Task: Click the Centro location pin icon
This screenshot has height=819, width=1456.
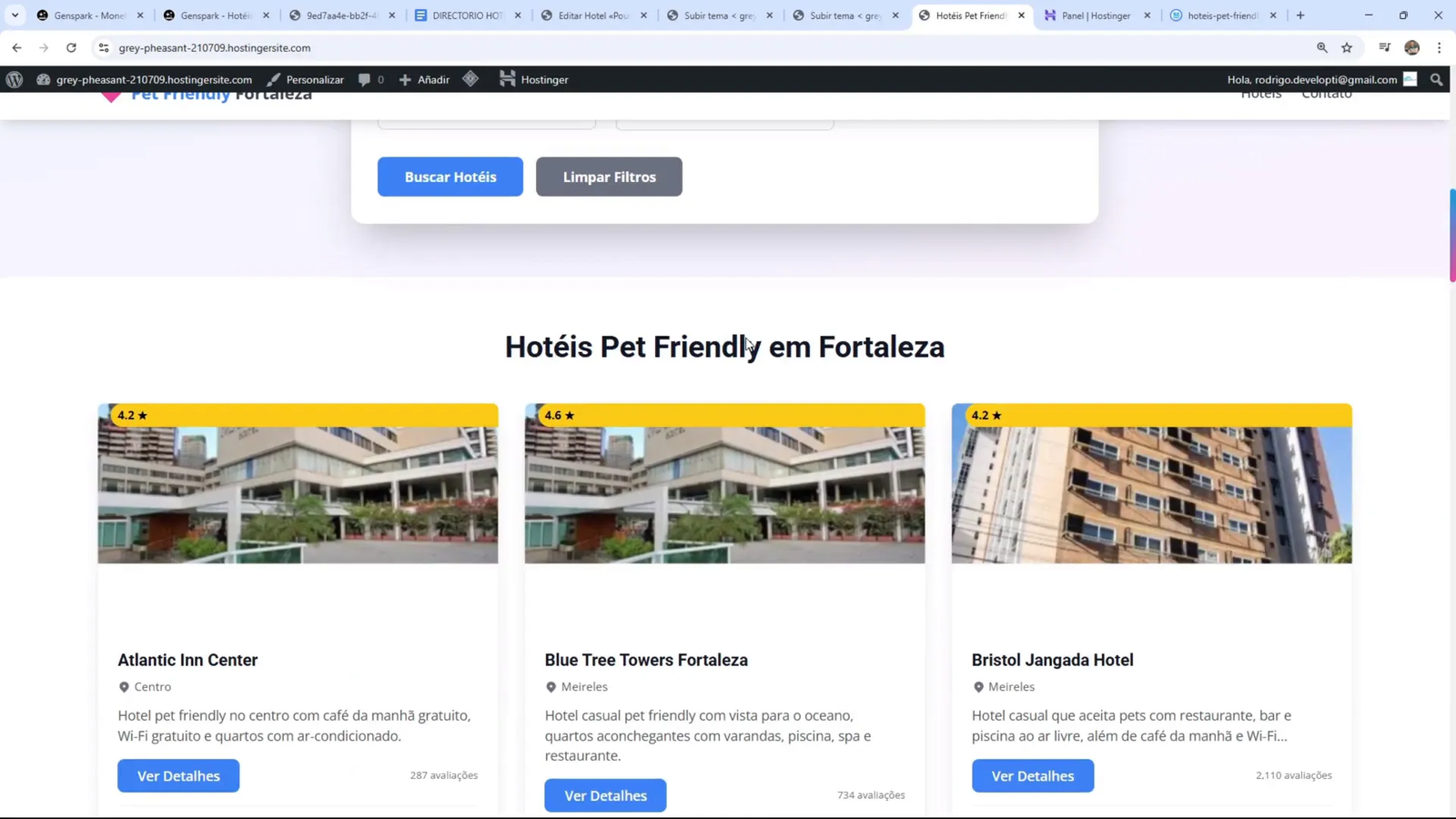Action: pos(124,687)
